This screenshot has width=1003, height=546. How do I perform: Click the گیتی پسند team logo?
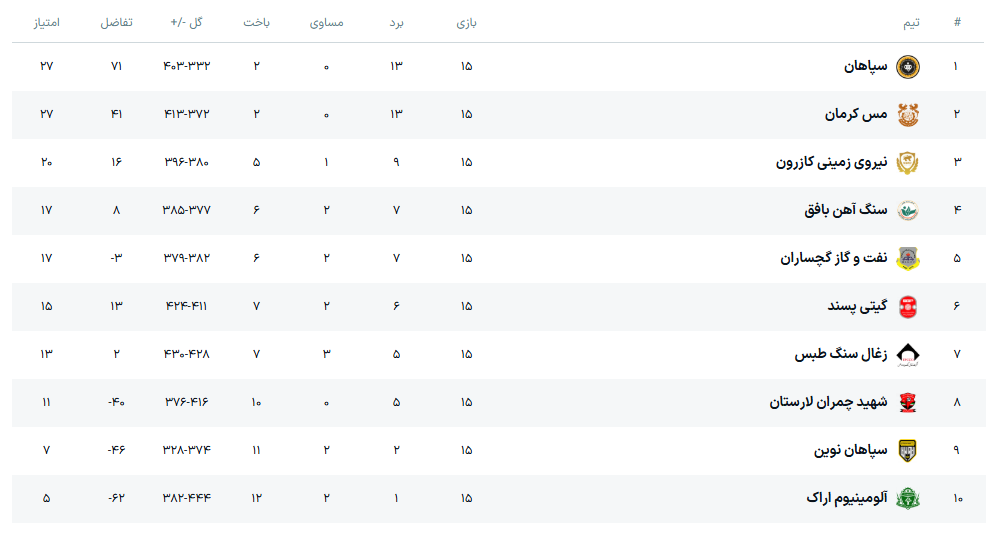coord(907,307)
